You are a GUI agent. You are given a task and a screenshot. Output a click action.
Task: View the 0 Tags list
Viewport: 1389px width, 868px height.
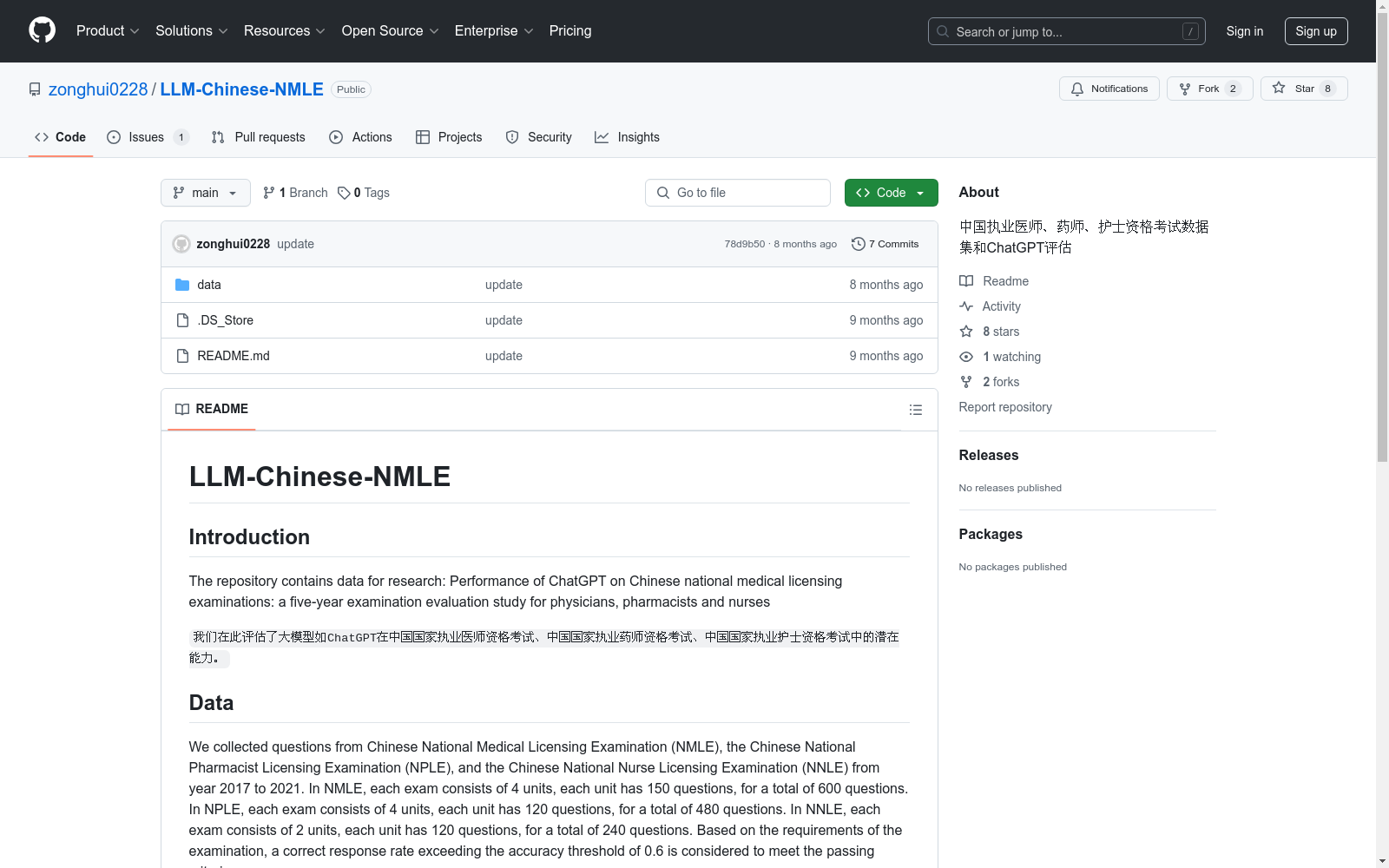click(x=364, y=193)
